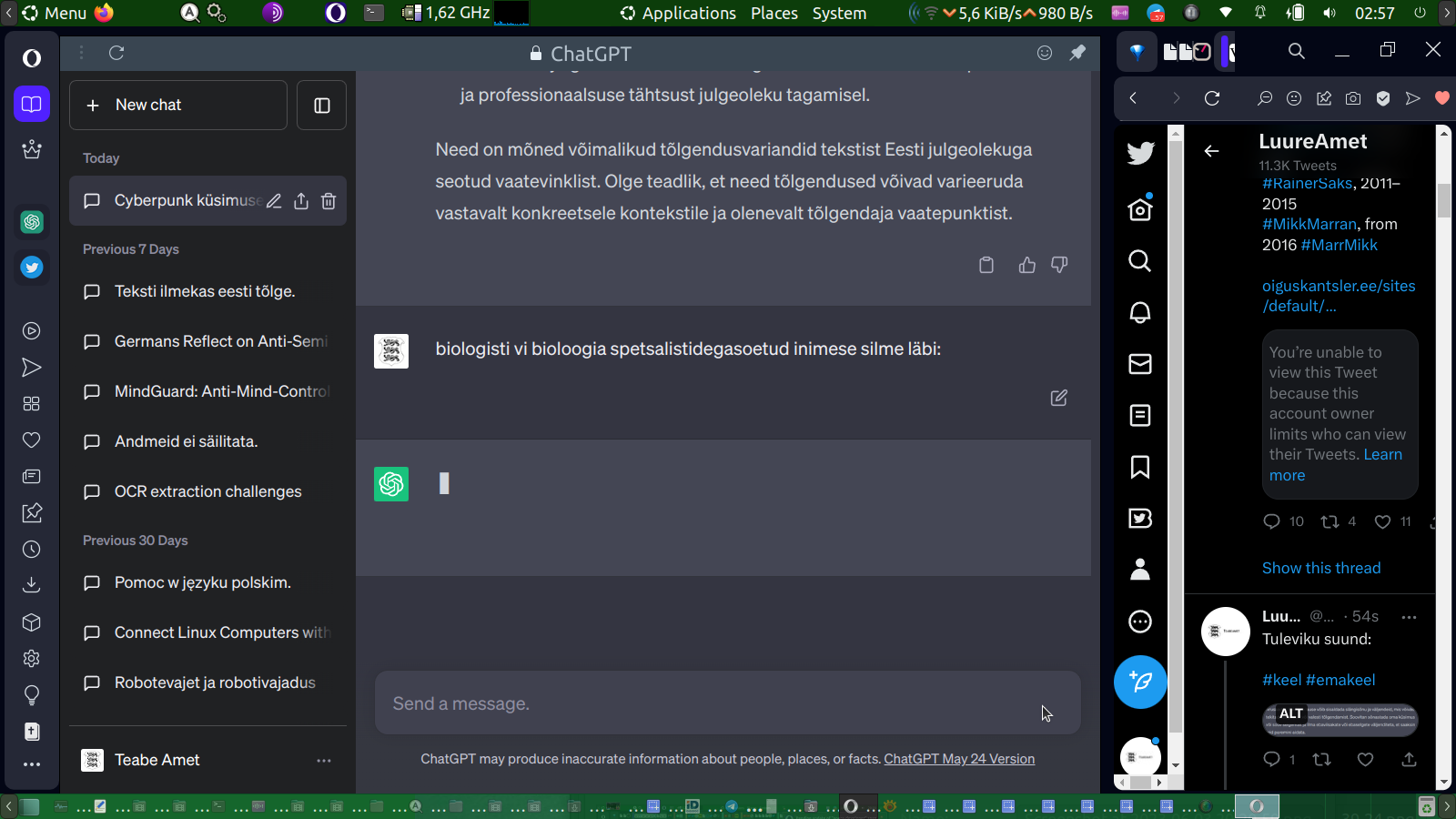Image resolution: width=1456 pixels, height=819 pixels.
Task: Give the response a thumbs up
Action: coord(1027,265)
